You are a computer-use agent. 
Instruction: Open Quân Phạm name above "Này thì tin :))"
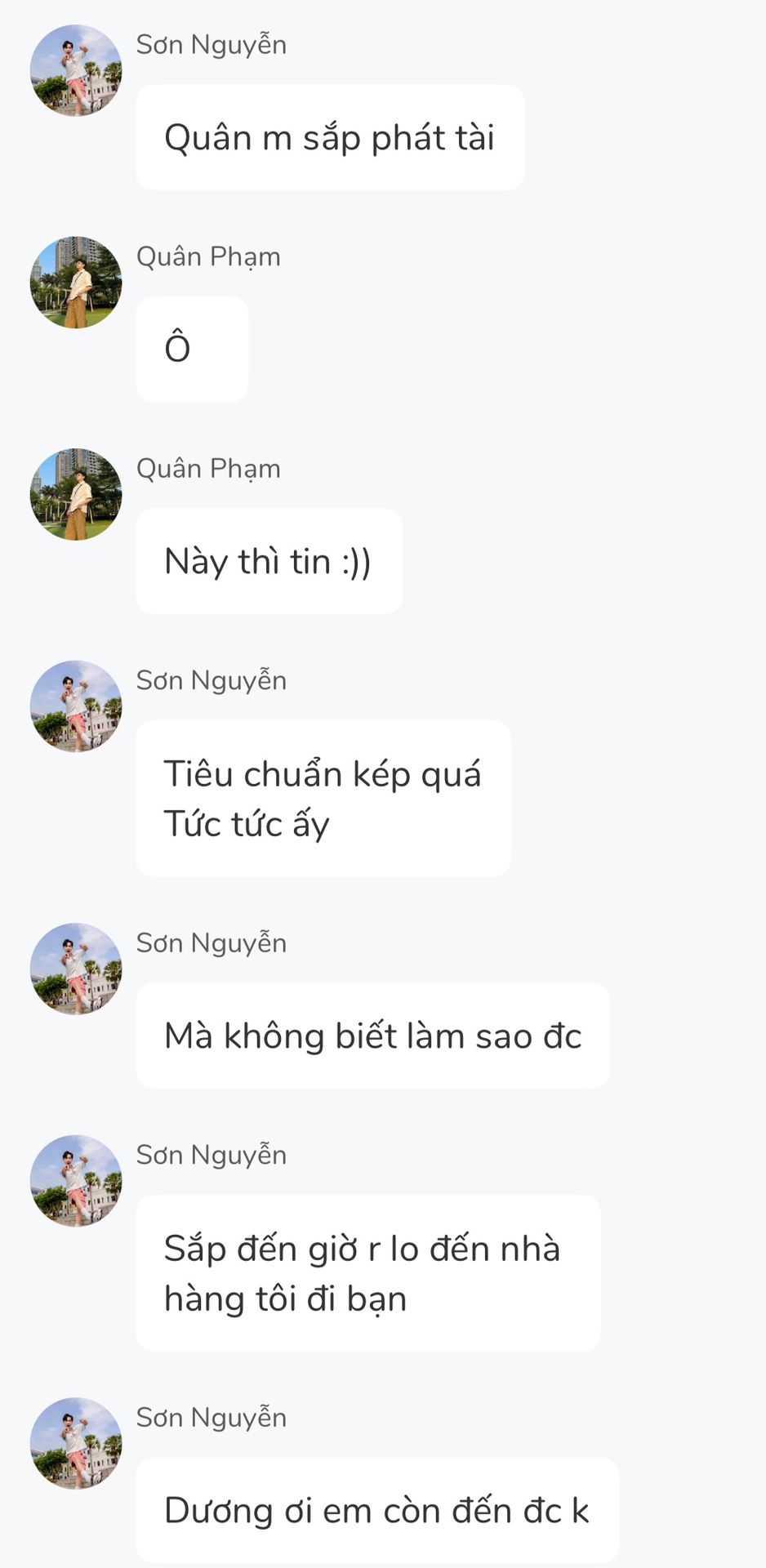click(208, 469)
